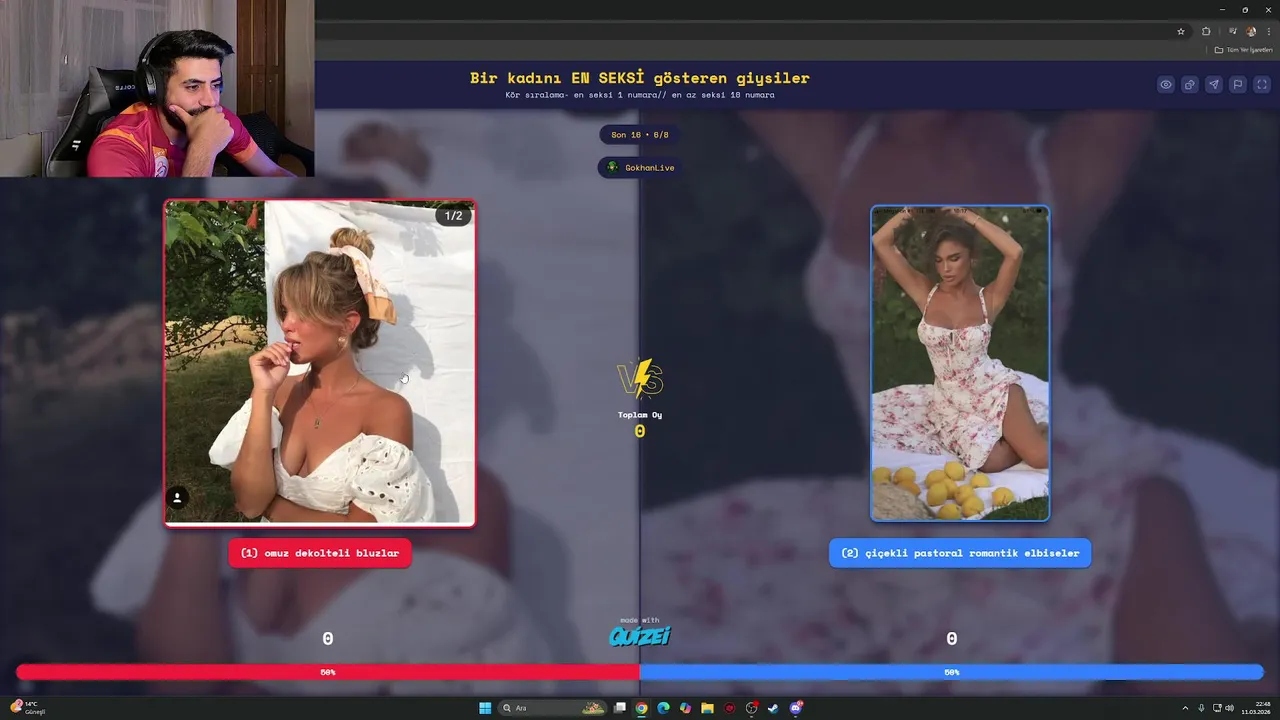Open the media control icon in Chrome toolbar
This screenshot has width=1280, height=720.
click(1232, 31)
